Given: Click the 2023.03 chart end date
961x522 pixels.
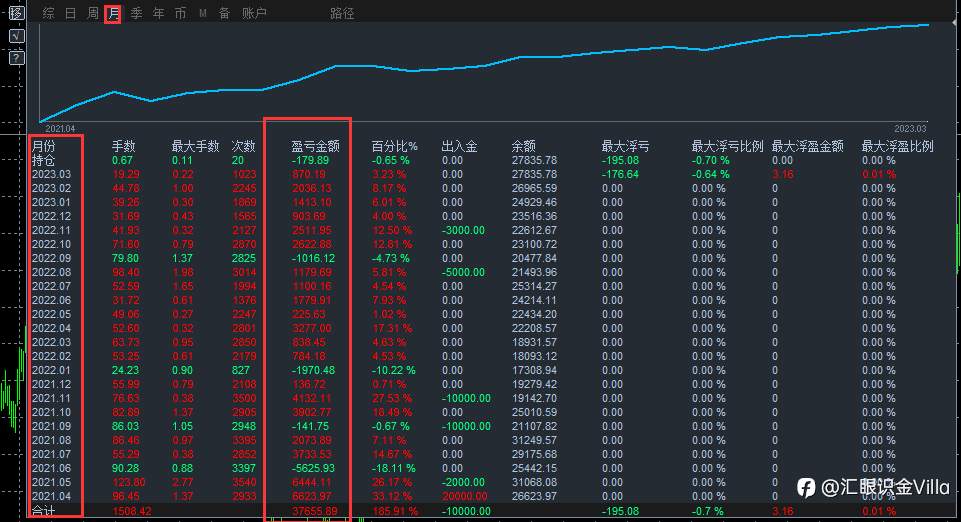Looking at the screenshot, I should (910, 129).
